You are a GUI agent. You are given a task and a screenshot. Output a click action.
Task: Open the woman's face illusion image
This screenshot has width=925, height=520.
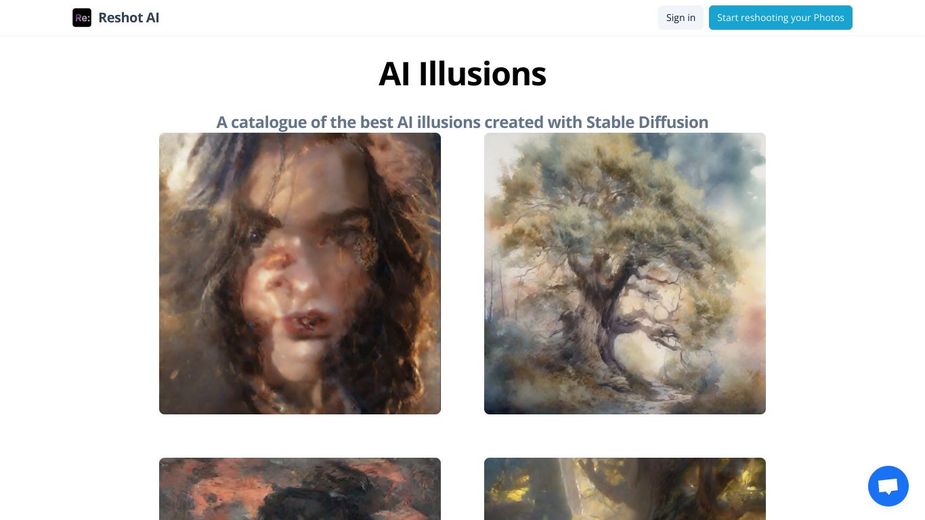pyautogui.click(x=300, y=273)
